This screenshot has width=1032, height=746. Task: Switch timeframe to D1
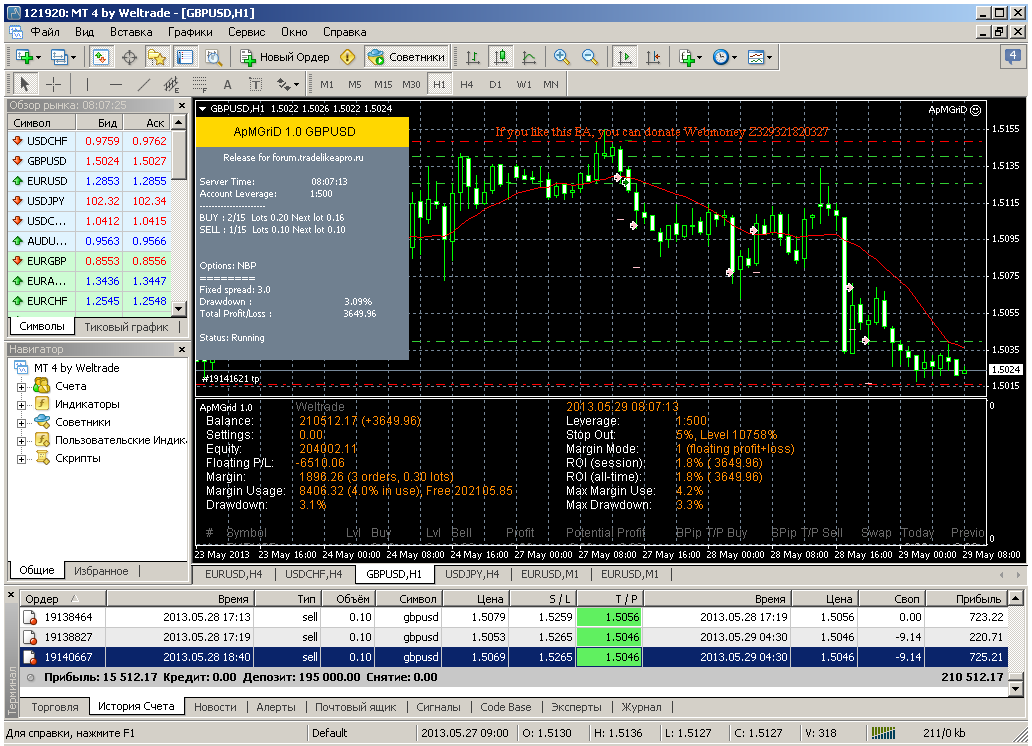pos(495,84)
